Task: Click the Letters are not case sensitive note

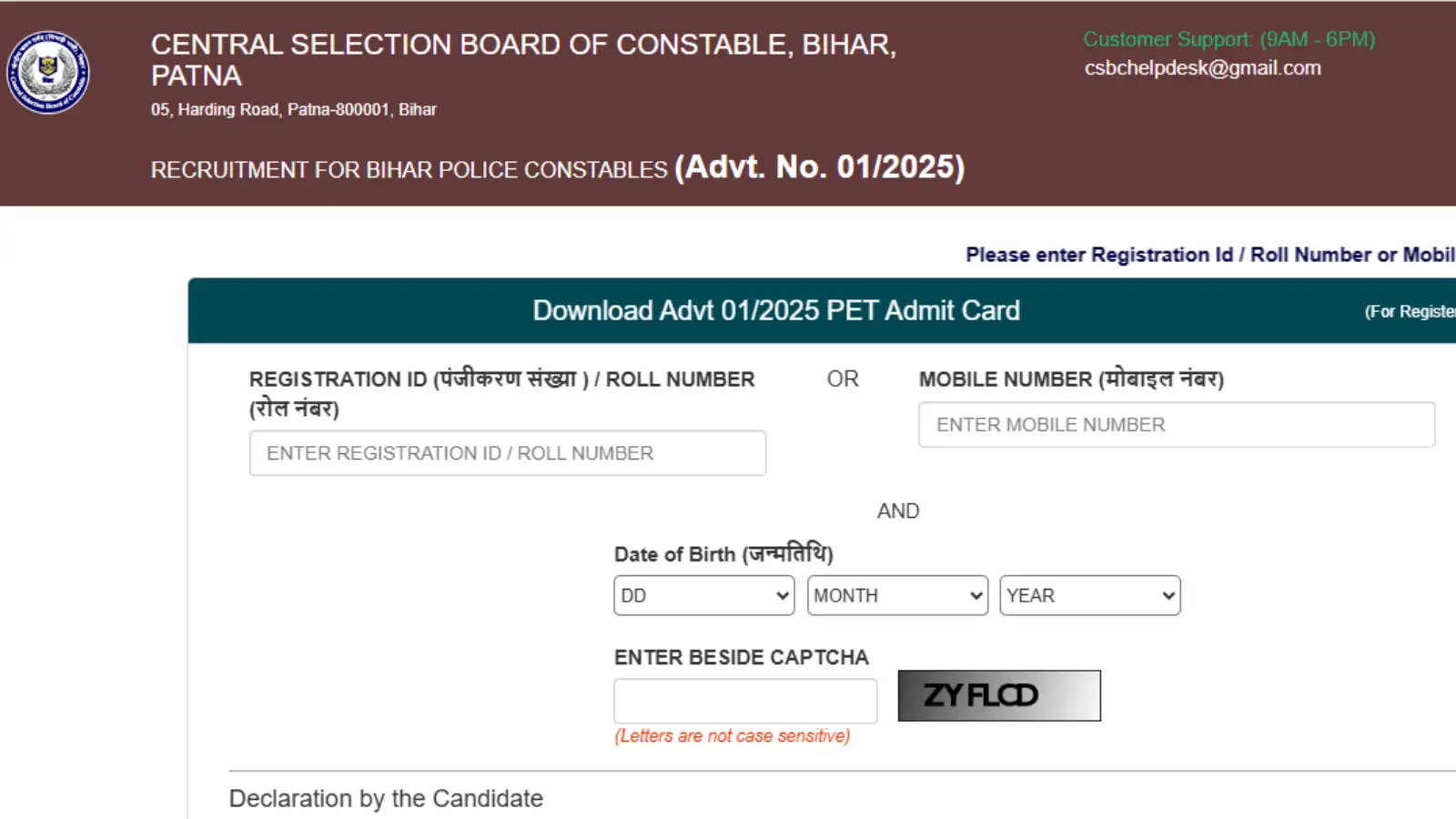Action: (732, 736)
